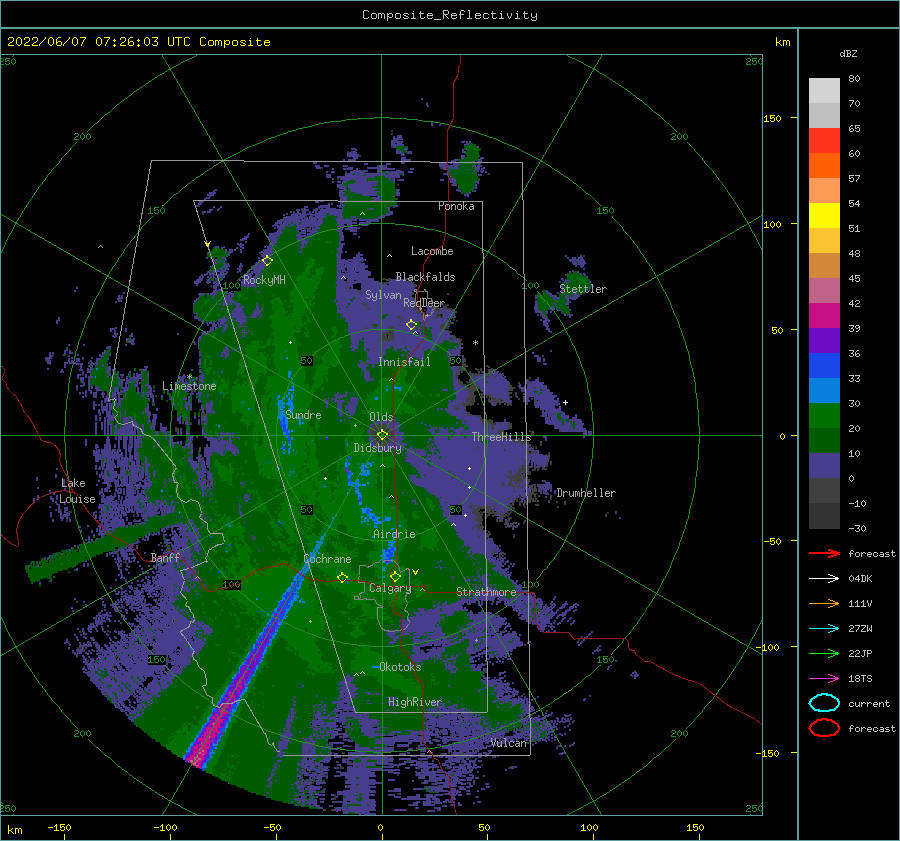
Task: Select the Drumheller label
Action: pyautogui.click(x=586, y=493)
